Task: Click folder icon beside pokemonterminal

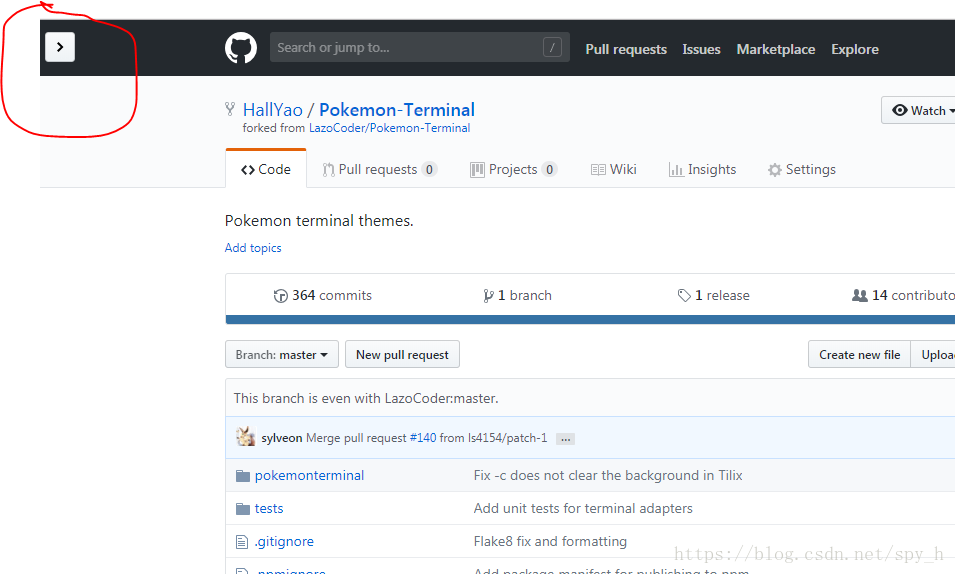Action: (x=243, y=476)
